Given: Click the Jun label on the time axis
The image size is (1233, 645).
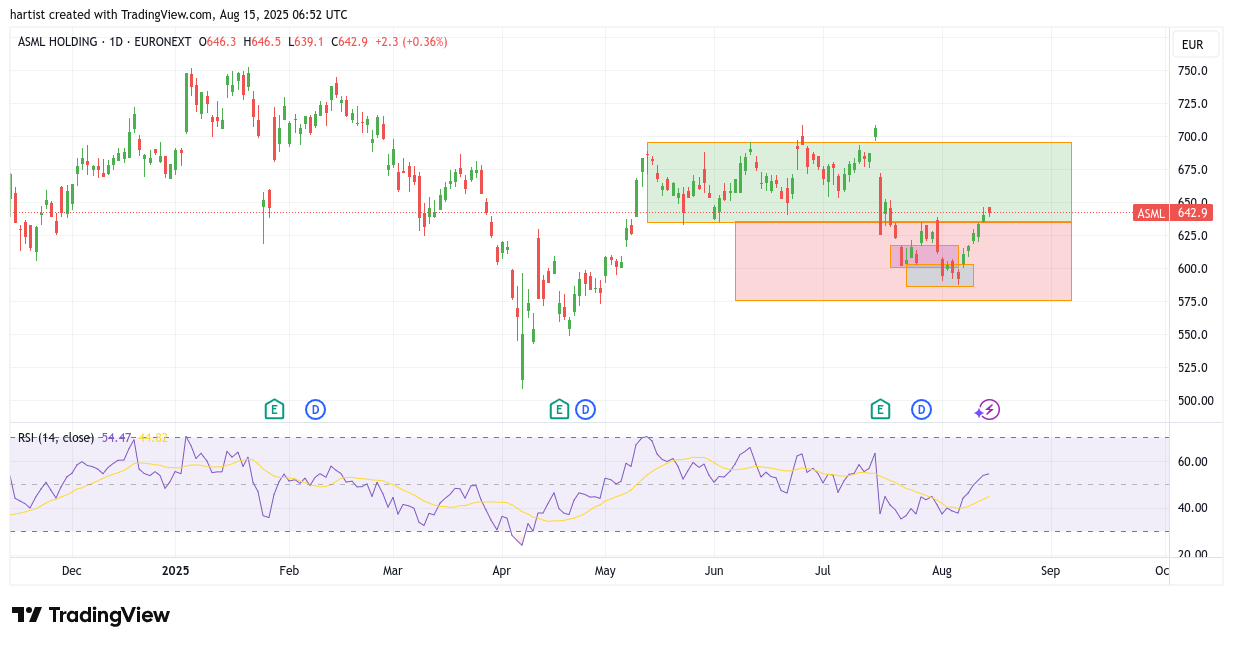Looking at the screenshot, I should click(714, 571).
